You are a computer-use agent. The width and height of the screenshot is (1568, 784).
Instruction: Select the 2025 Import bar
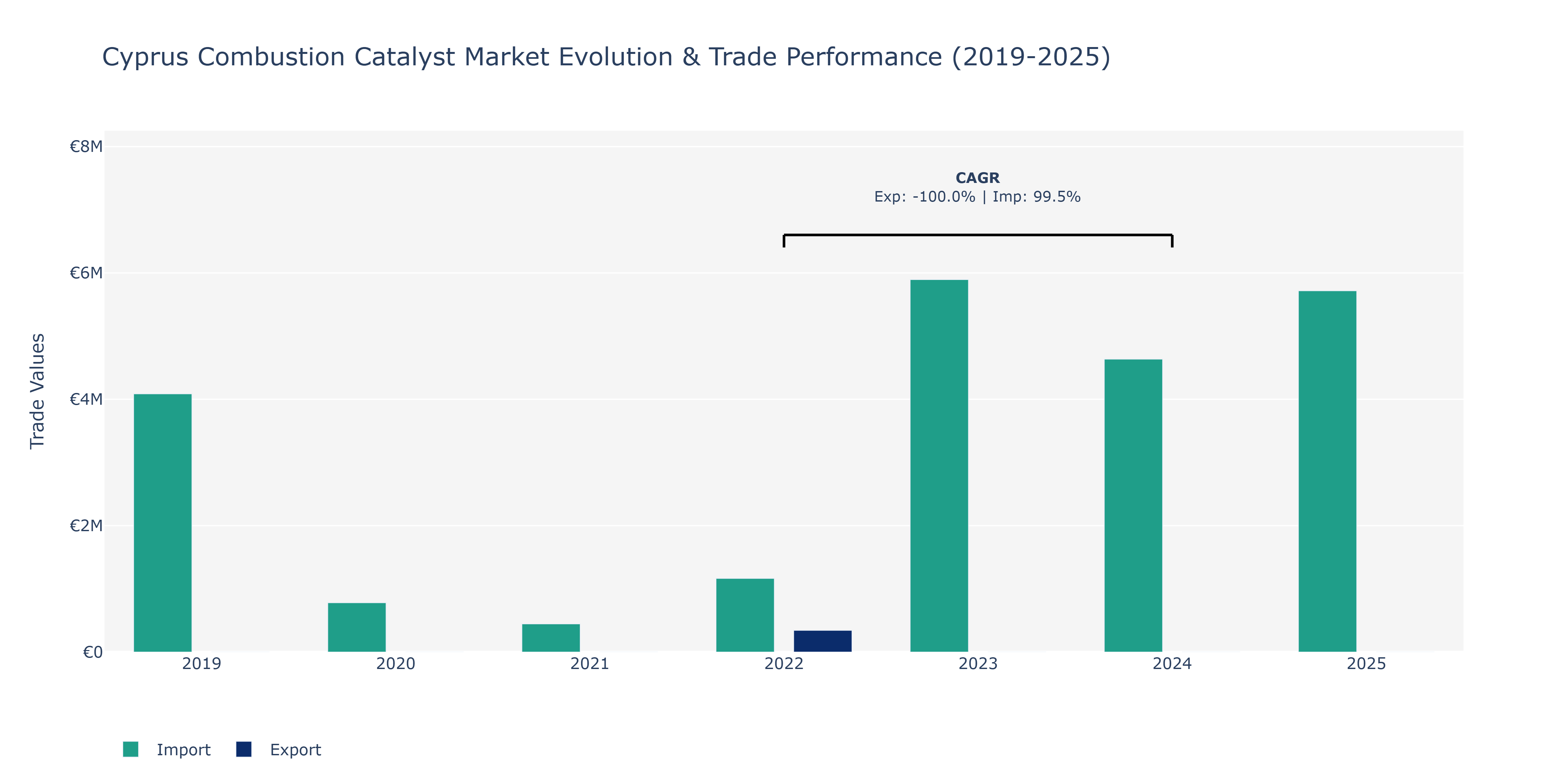(1328, 471)
